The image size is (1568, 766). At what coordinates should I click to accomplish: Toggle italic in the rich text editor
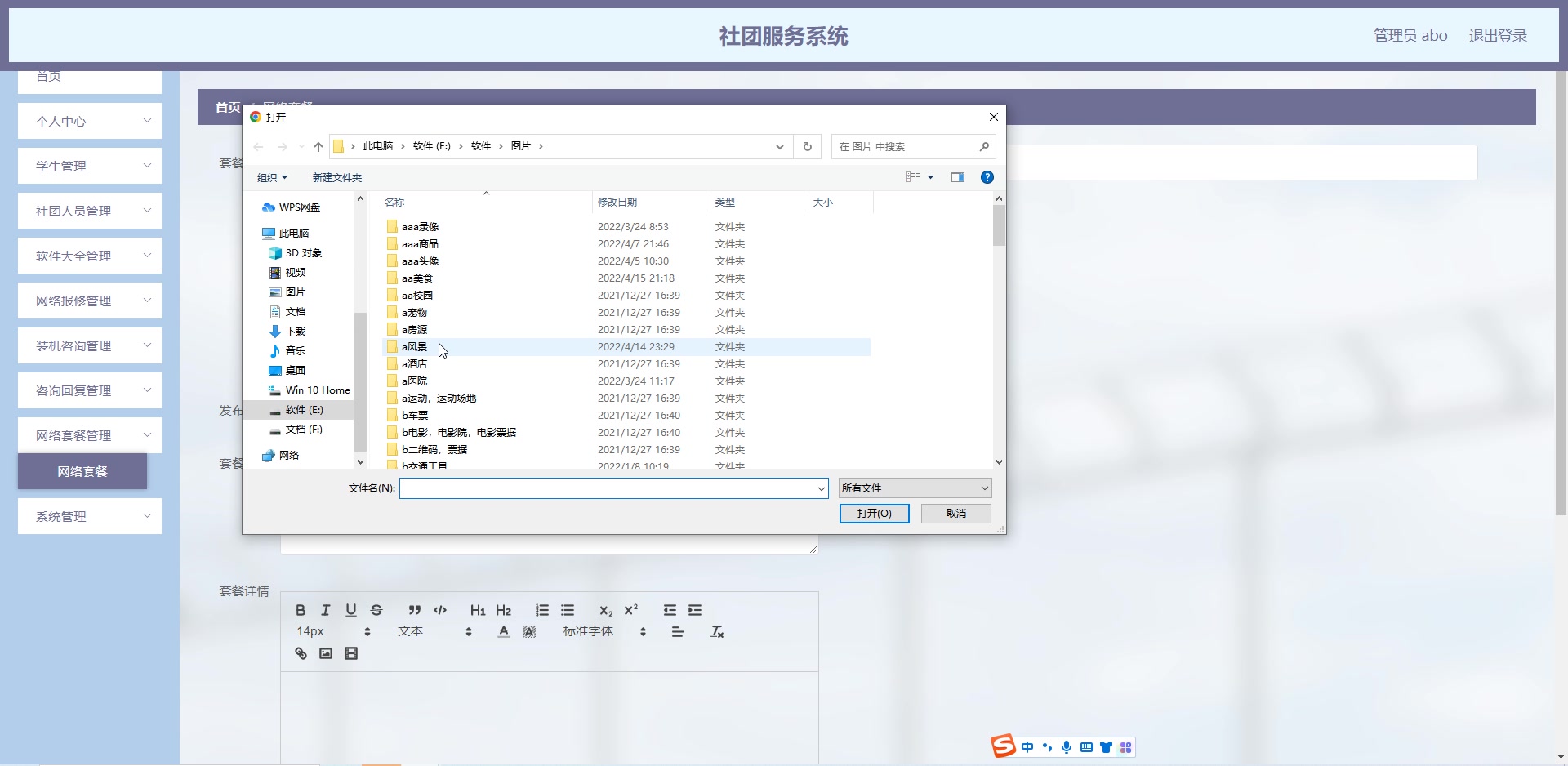pyautogui.click(x=326, y=610)
